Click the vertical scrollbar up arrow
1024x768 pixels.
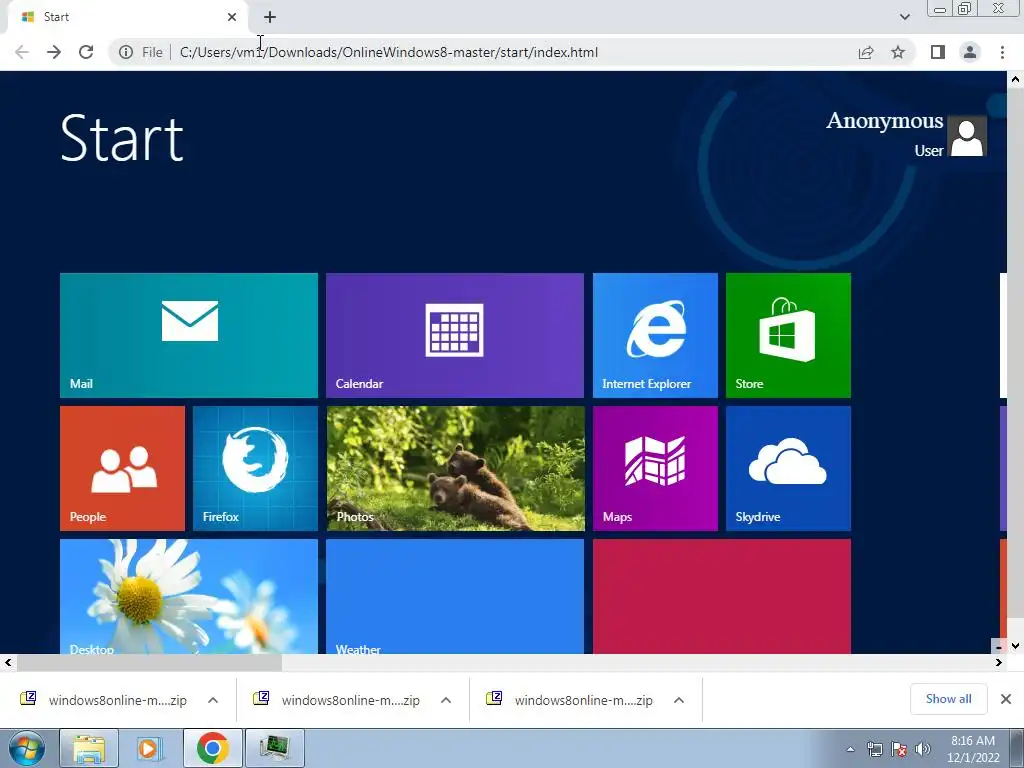click(1016, 79)
